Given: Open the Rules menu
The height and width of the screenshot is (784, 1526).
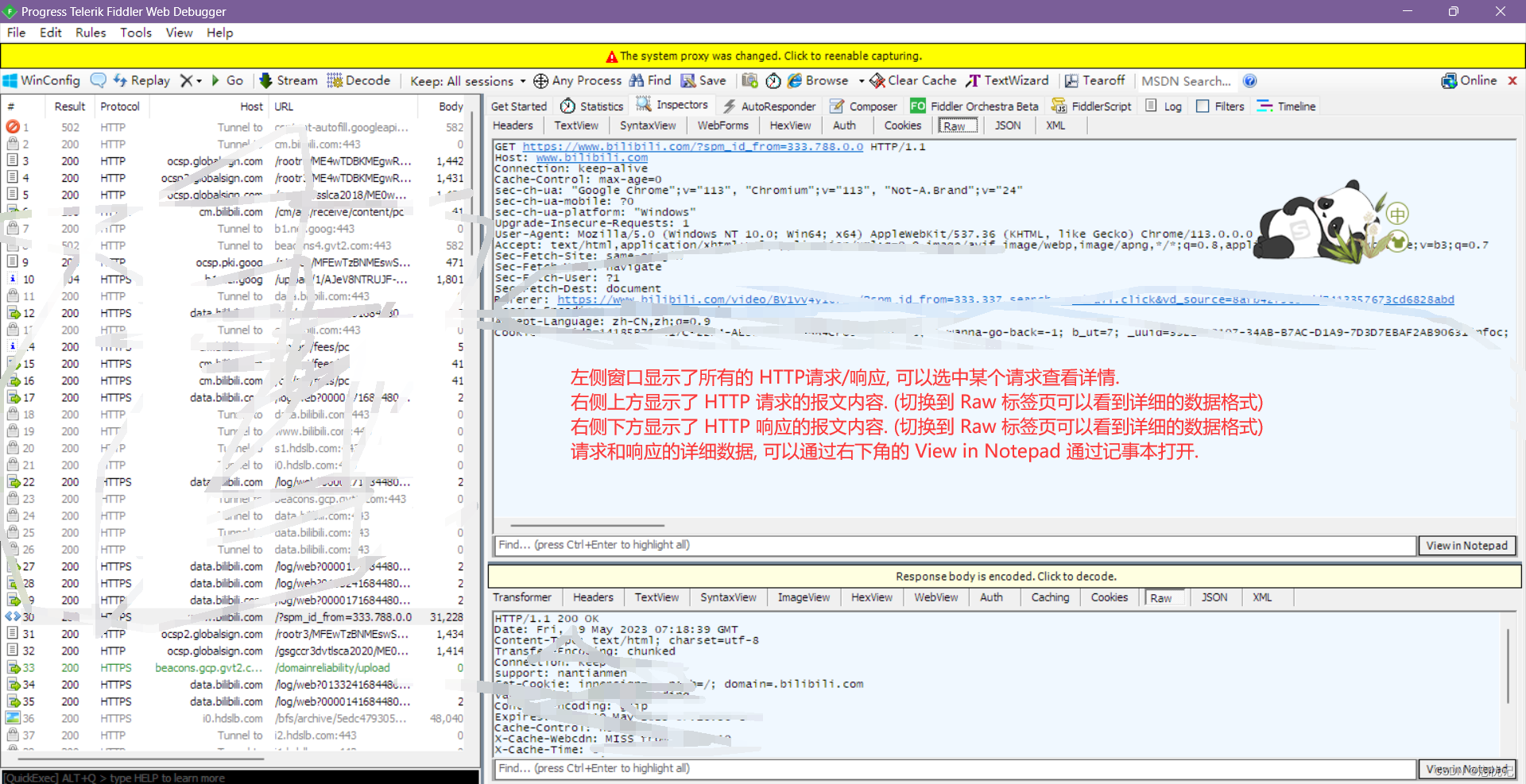Looking at the screenshot, I should coord(91,33).
